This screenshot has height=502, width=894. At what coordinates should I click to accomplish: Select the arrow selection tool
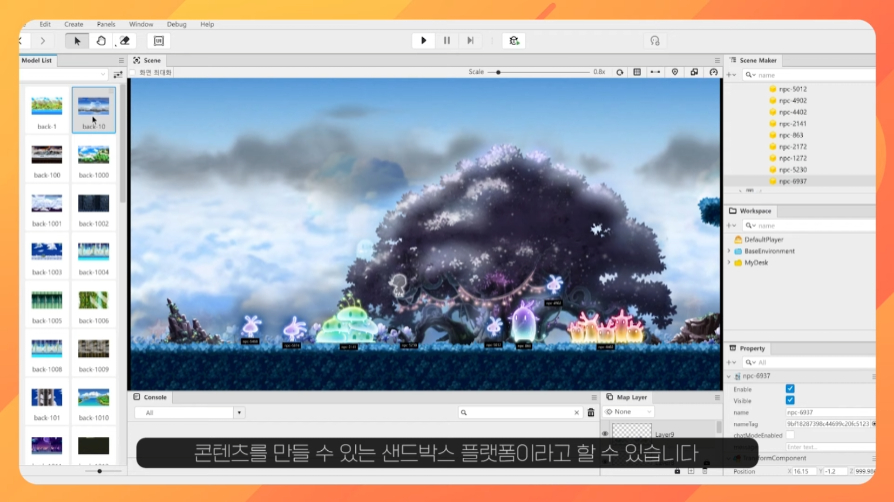pos(77,41)
